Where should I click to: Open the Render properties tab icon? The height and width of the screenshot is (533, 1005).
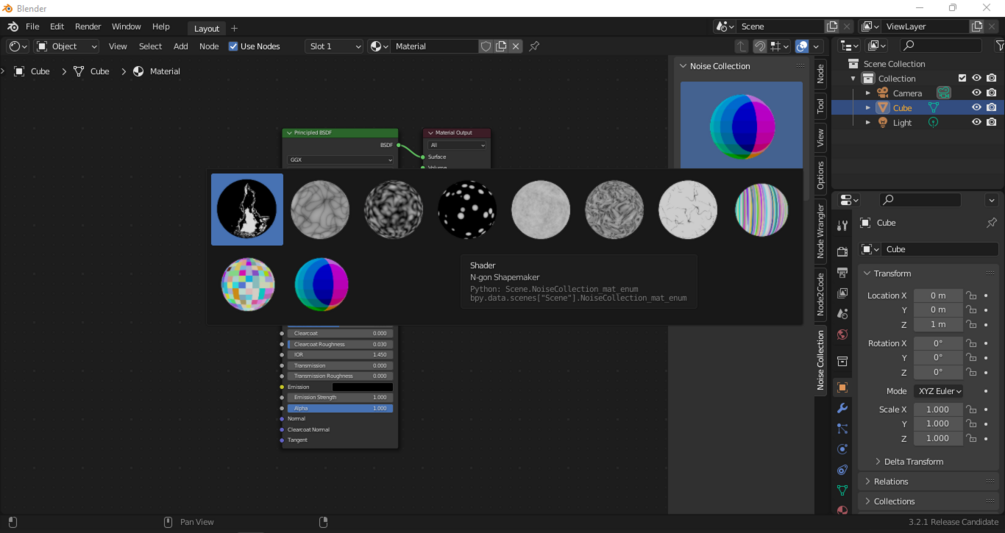point(842,252)
